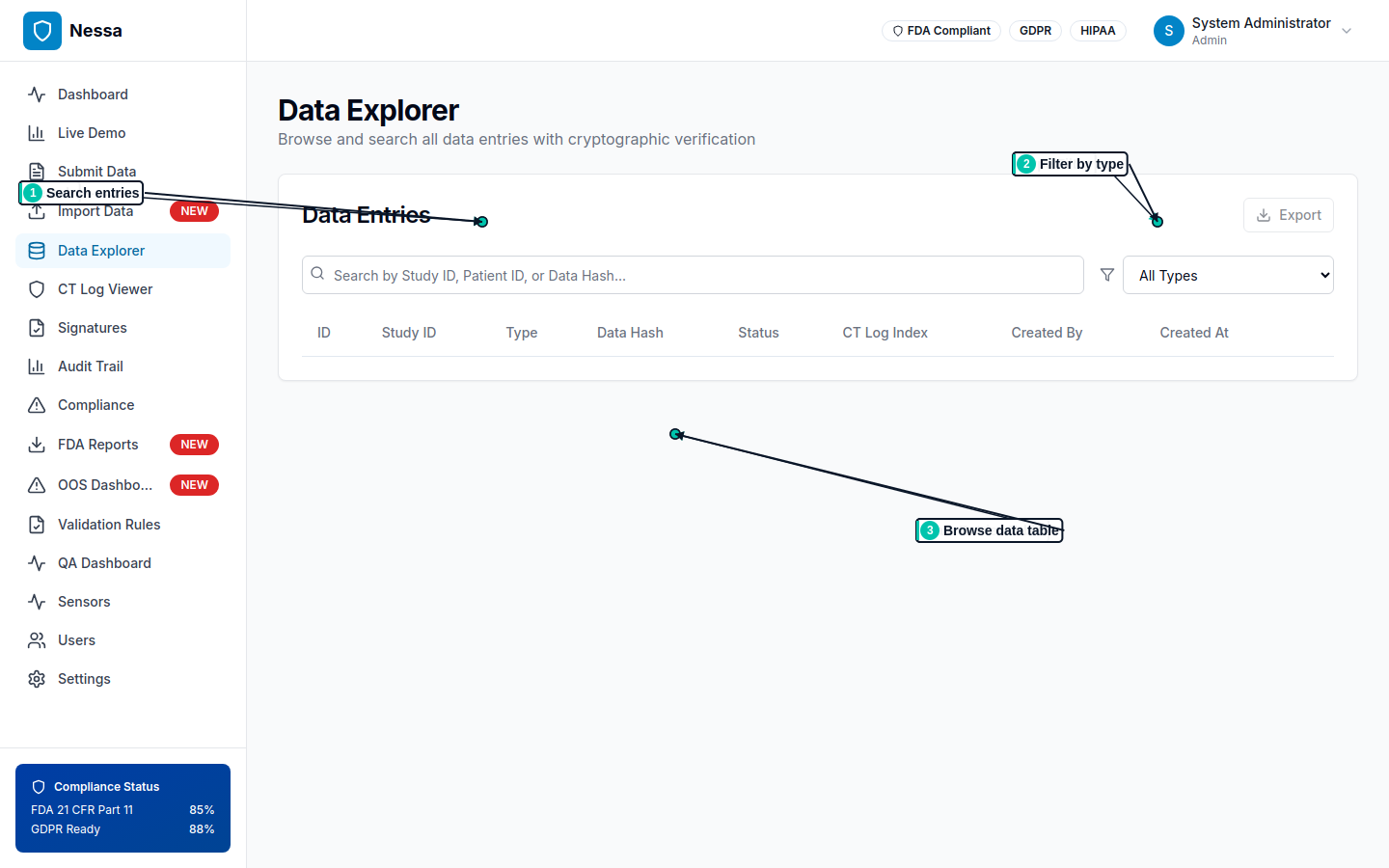This screenshot has height=868, width=1389.
Task: Select the CT Log Viewer shield icon
Action: click(36, 288)
